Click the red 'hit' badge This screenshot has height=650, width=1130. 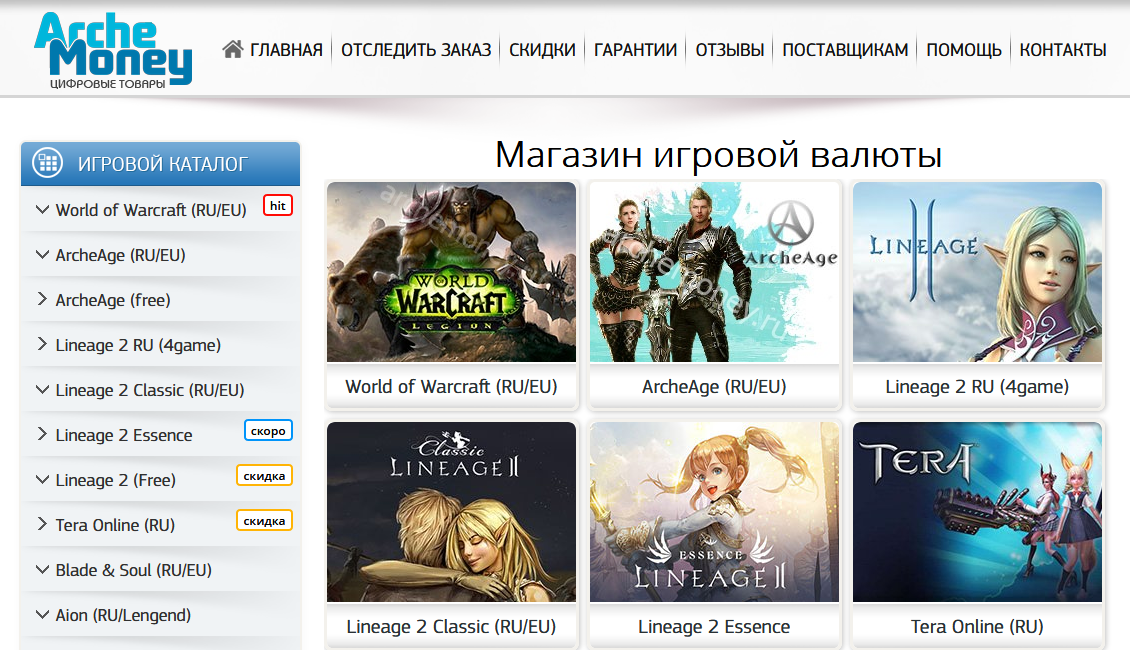pos(277,206)
